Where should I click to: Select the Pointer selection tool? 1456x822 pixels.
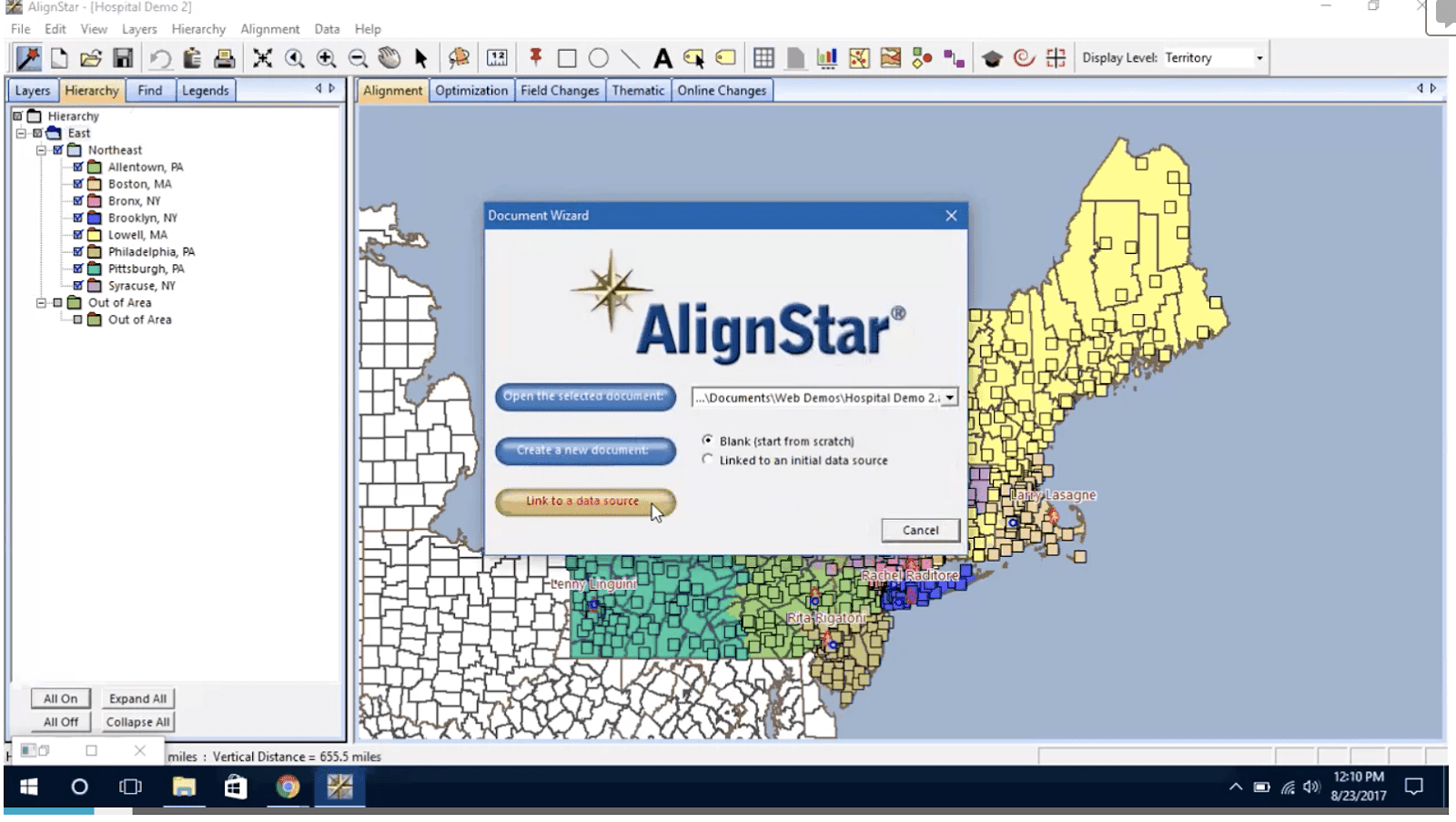click(420, 57)
